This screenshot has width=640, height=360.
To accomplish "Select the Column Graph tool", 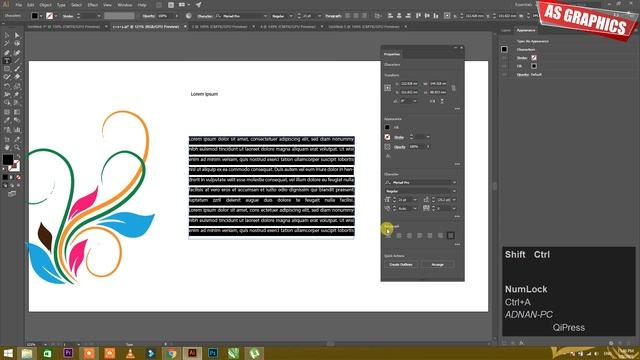I will [17, 130].
